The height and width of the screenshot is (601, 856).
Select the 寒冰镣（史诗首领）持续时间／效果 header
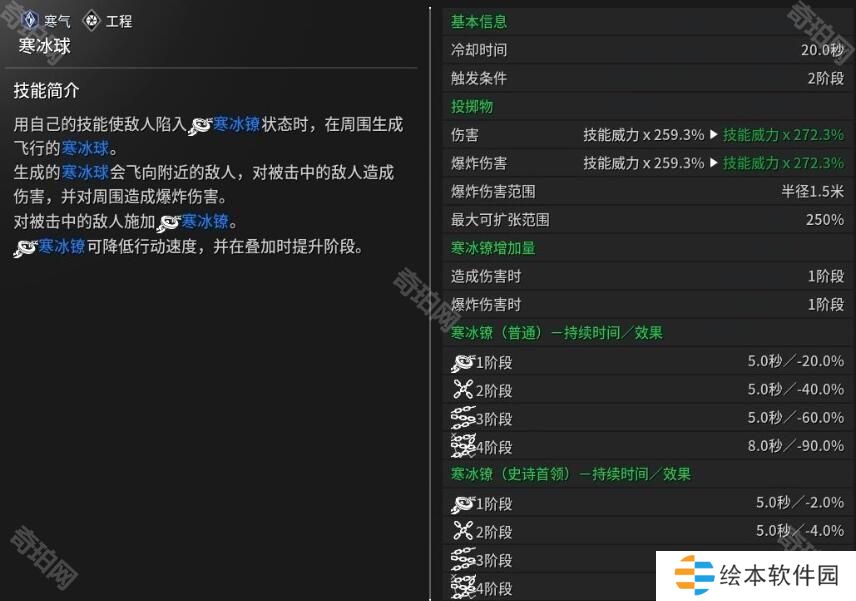tap(570, 474)
